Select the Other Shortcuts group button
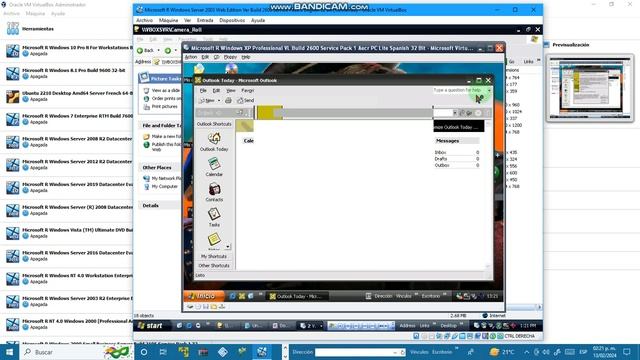Viewport: 640px width, 360px height. pyautogui.click(x=214, y=266)
